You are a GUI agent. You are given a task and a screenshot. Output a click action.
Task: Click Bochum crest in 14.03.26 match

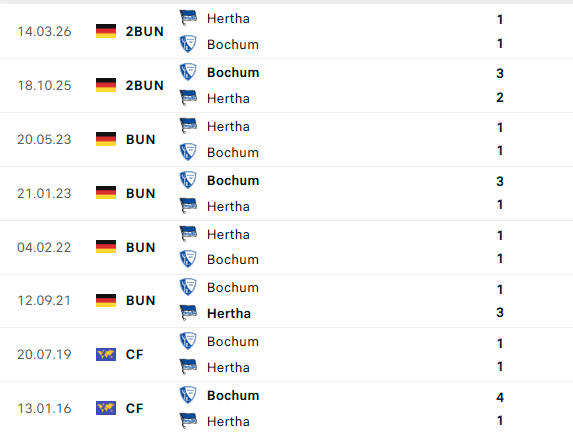188,44
